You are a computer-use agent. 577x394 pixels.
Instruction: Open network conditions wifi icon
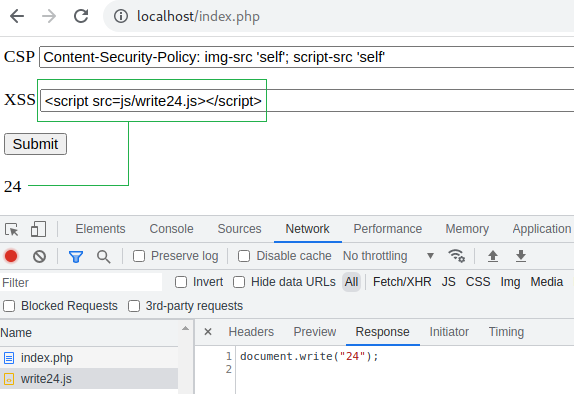click(456, 256)
